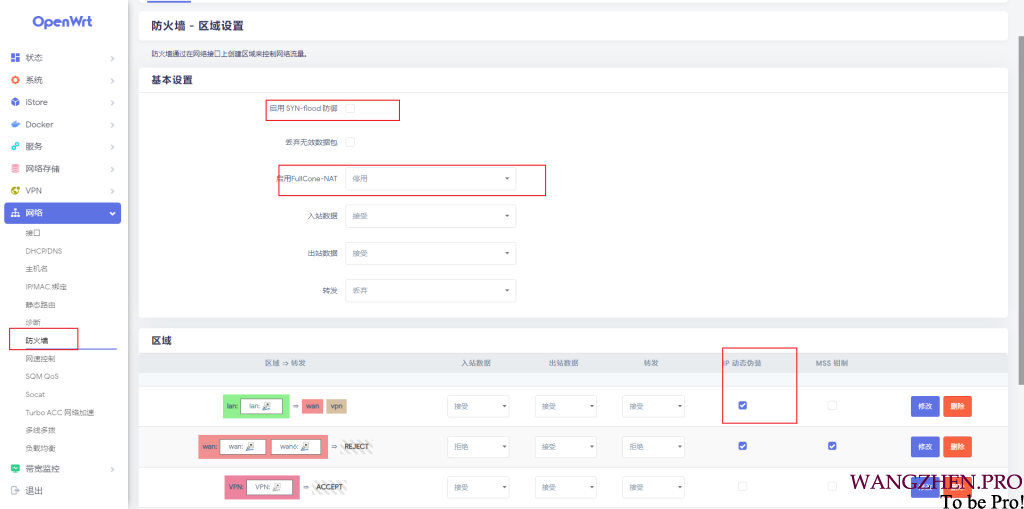This screenshot has height=509, width=1024.
Task: Expand the 转发 dropdown showing 丢弃
Action: point(431,290)
